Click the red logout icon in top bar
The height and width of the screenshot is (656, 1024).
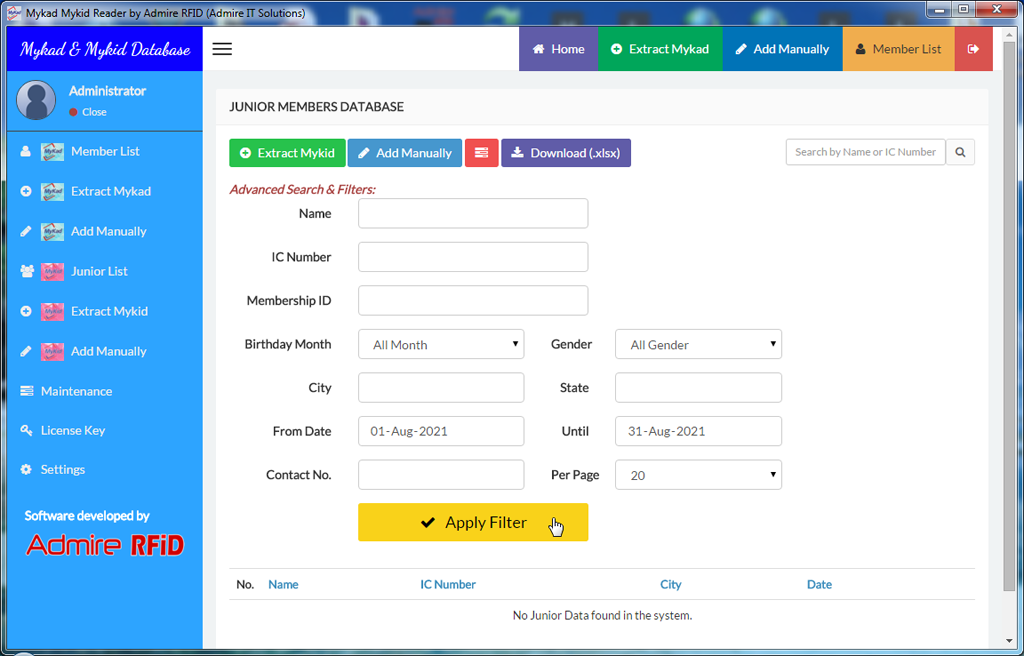(973, 49)
